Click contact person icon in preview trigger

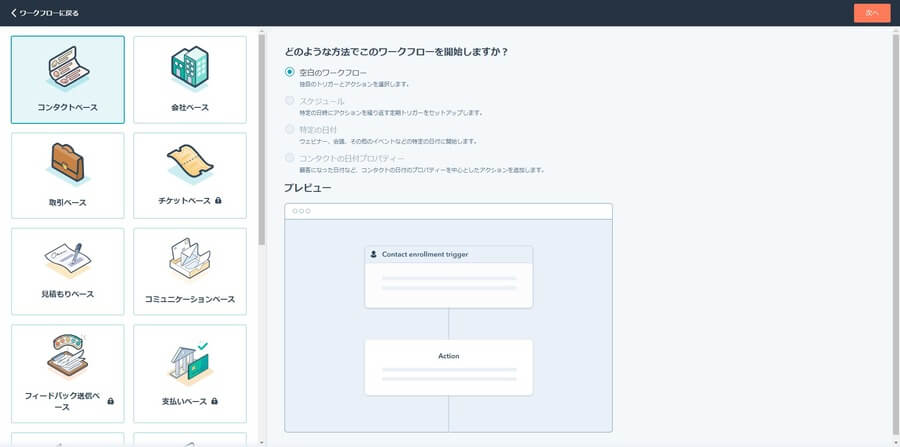tap(374, 254)
